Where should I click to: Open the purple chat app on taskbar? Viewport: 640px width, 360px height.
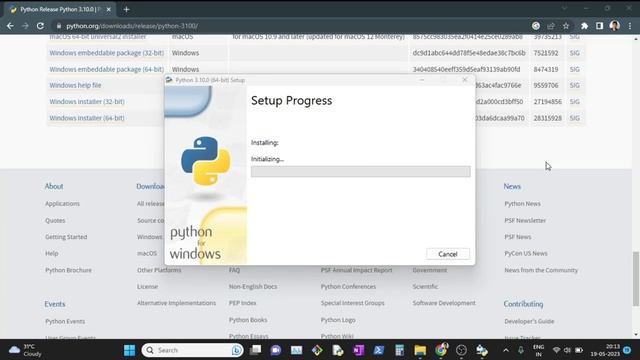[276, 350]
